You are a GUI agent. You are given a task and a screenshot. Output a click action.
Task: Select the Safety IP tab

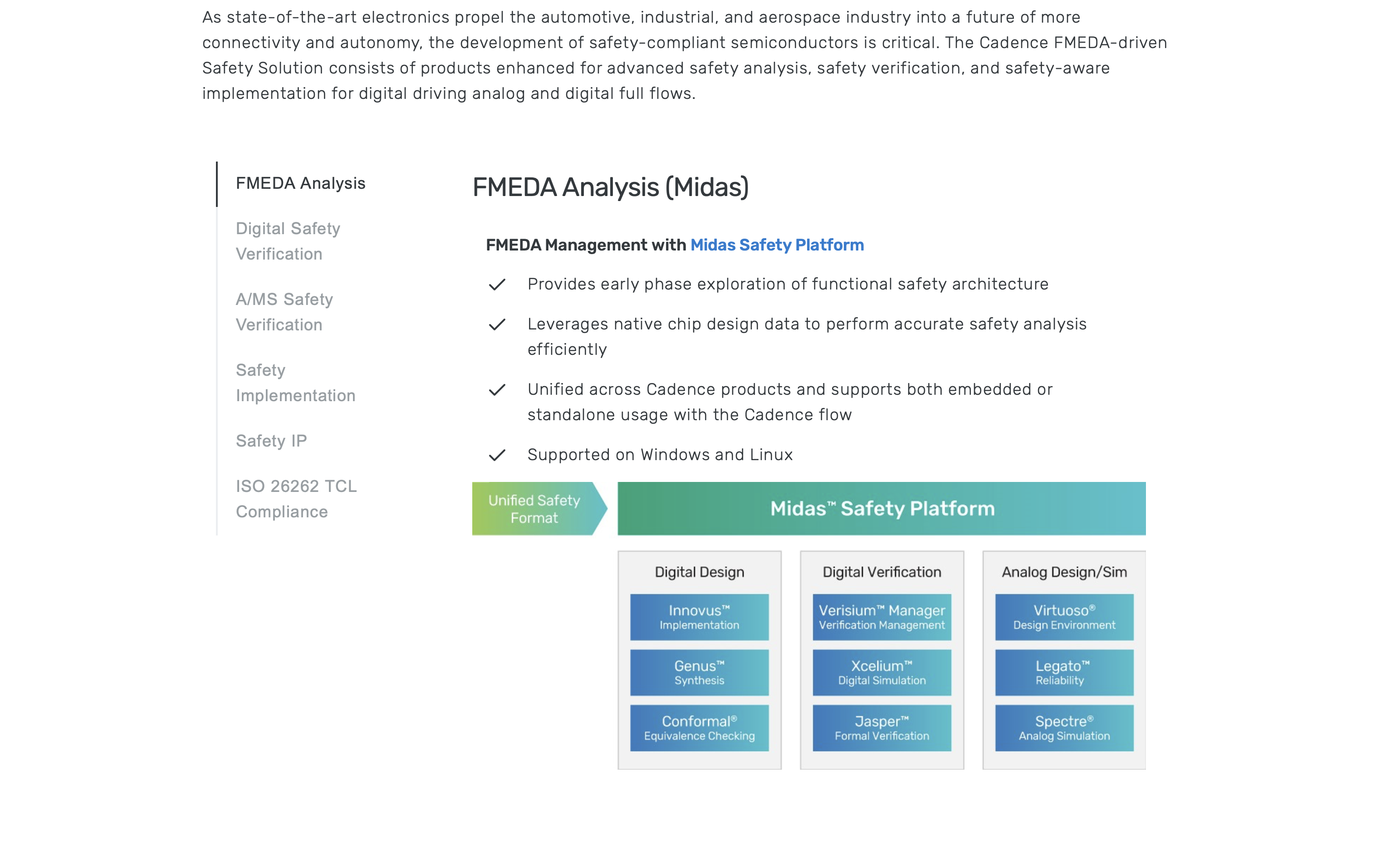click(x=271, y=441)
